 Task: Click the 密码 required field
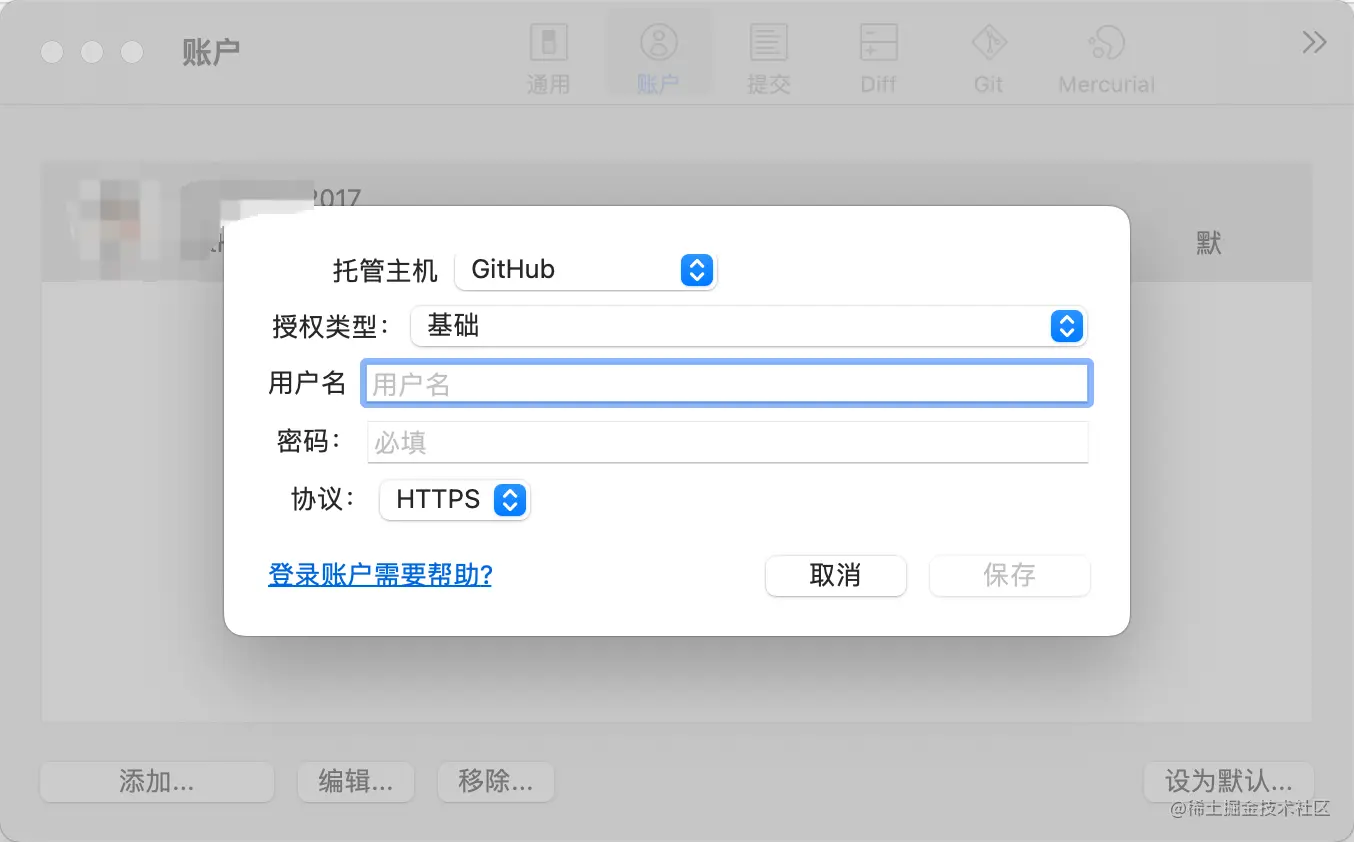pos(728,442)
